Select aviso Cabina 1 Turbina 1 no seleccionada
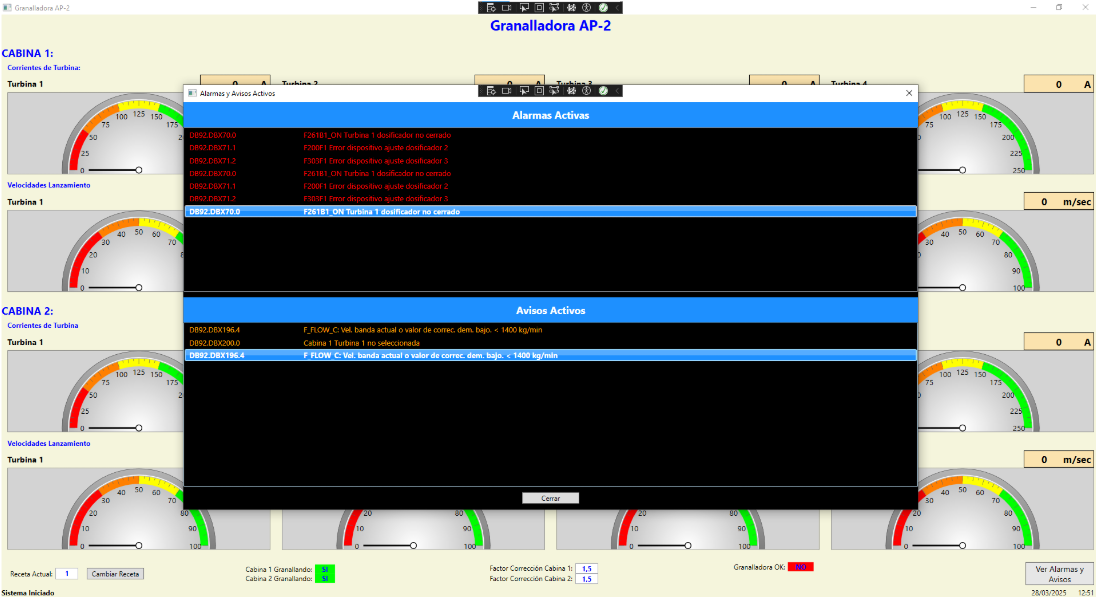 click(x=550, y=343)
